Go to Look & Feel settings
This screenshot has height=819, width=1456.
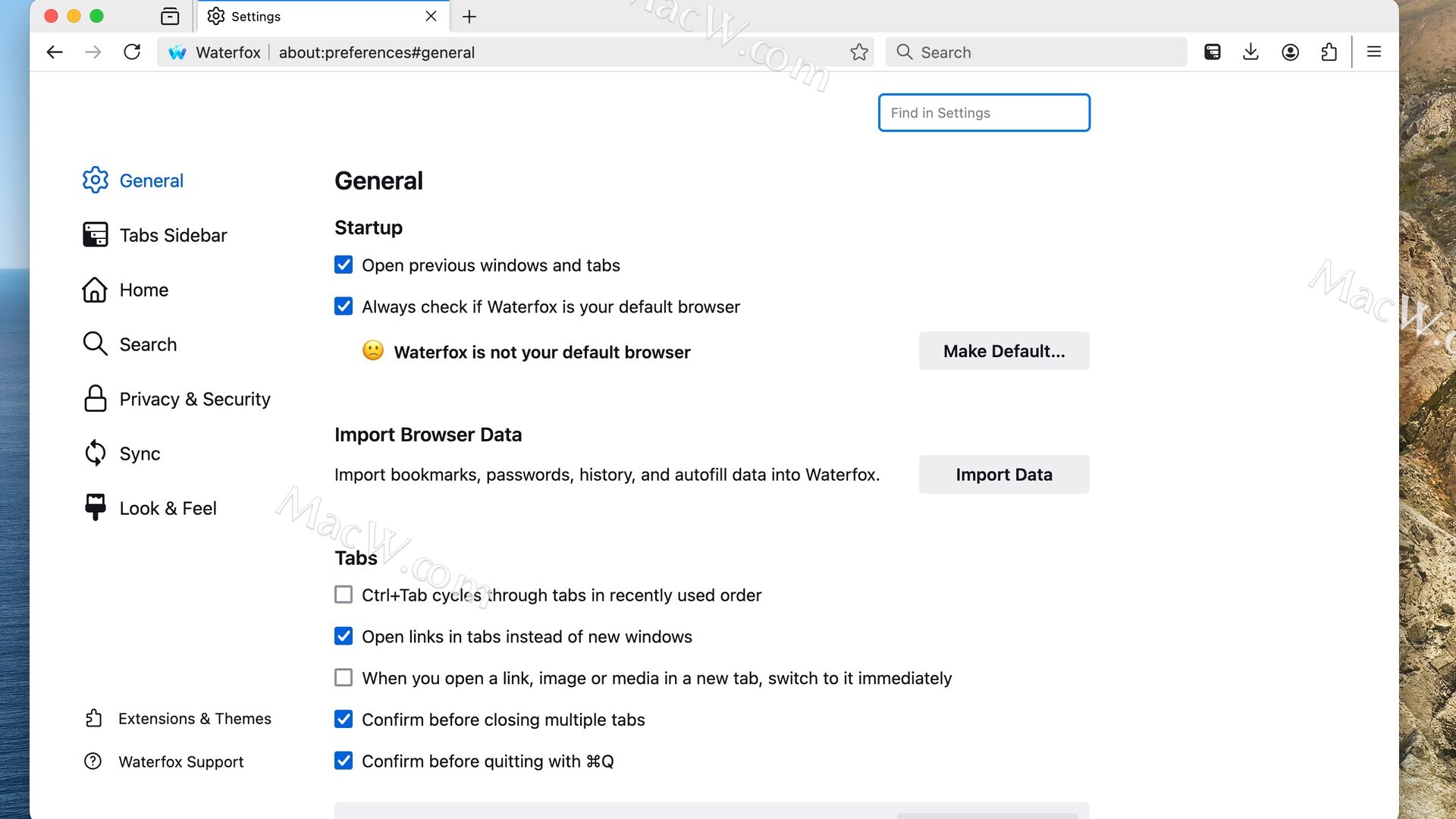(x=168, y=508)
